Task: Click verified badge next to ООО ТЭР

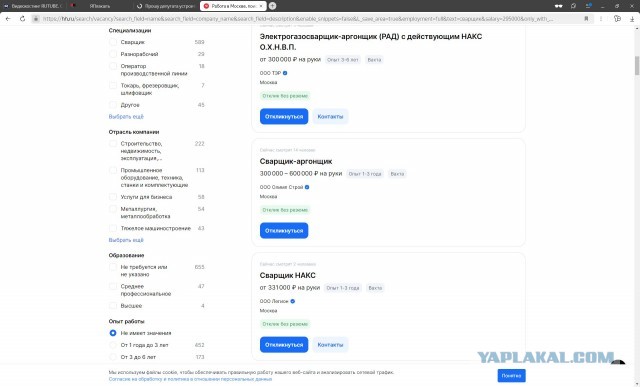Action: 285,73
